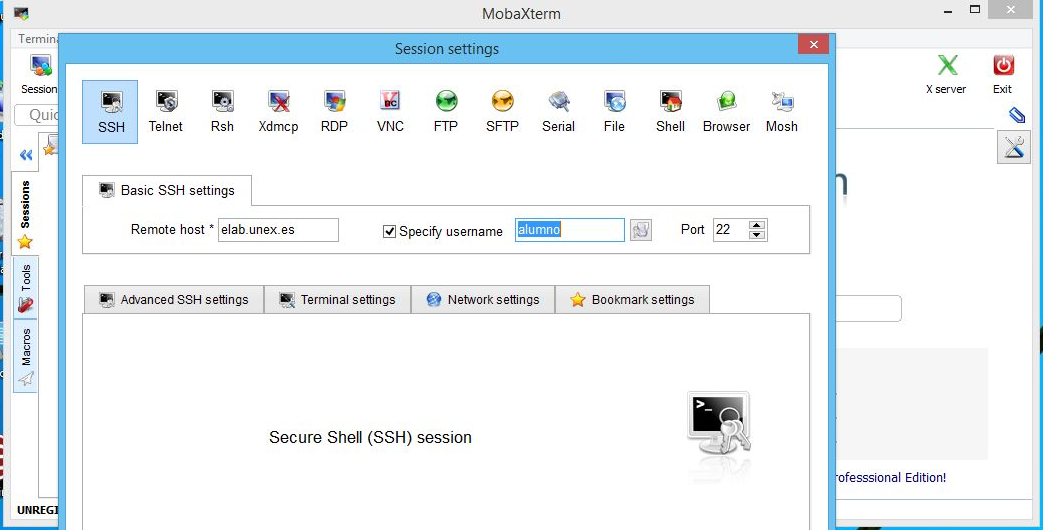The image size is (1043, 530).
Task: Increase the Port number with up arrow
Action: coord(757,225)
